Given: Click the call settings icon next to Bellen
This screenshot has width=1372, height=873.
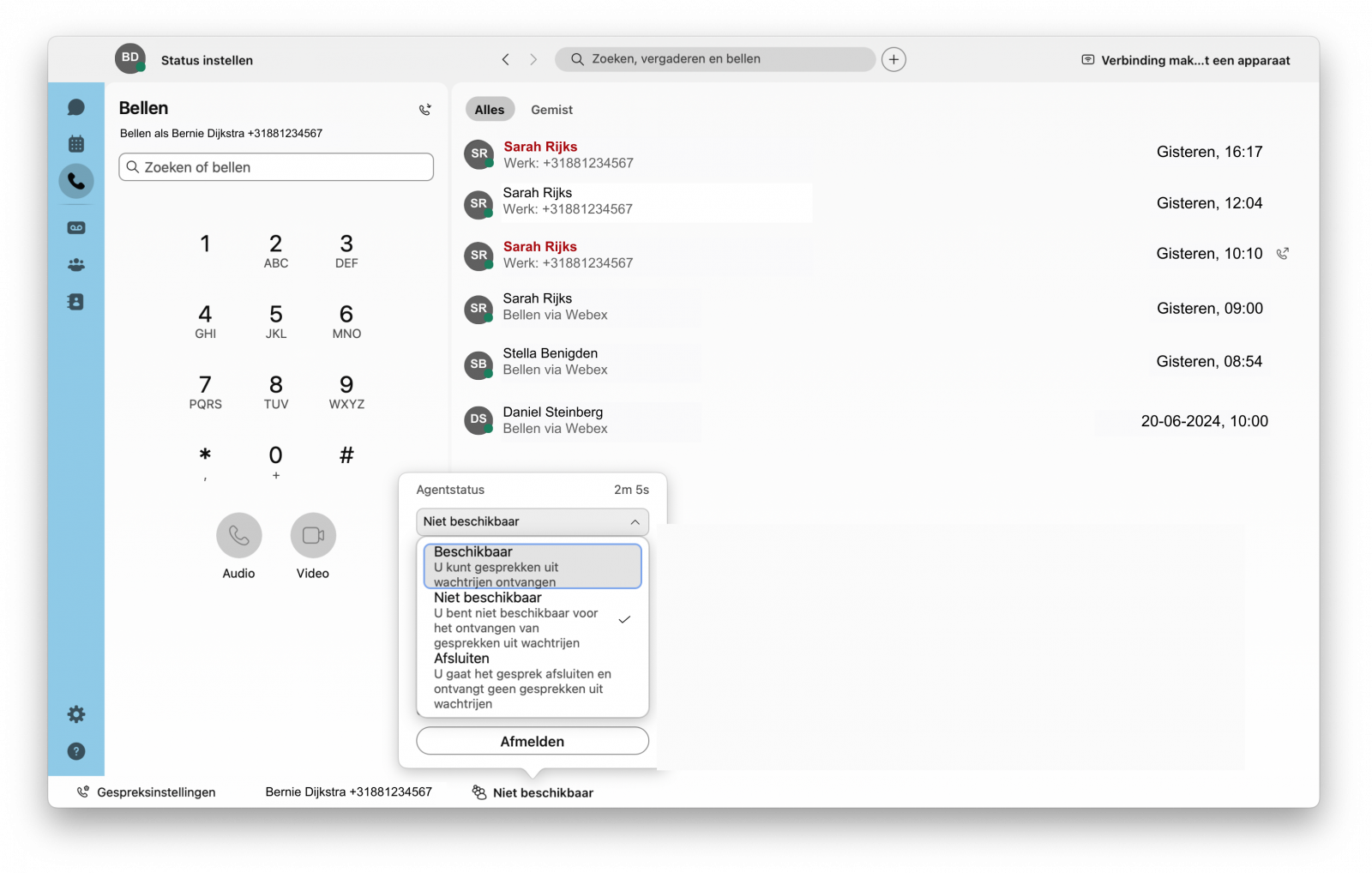Looking at the screenshot, I should [424, 110].
